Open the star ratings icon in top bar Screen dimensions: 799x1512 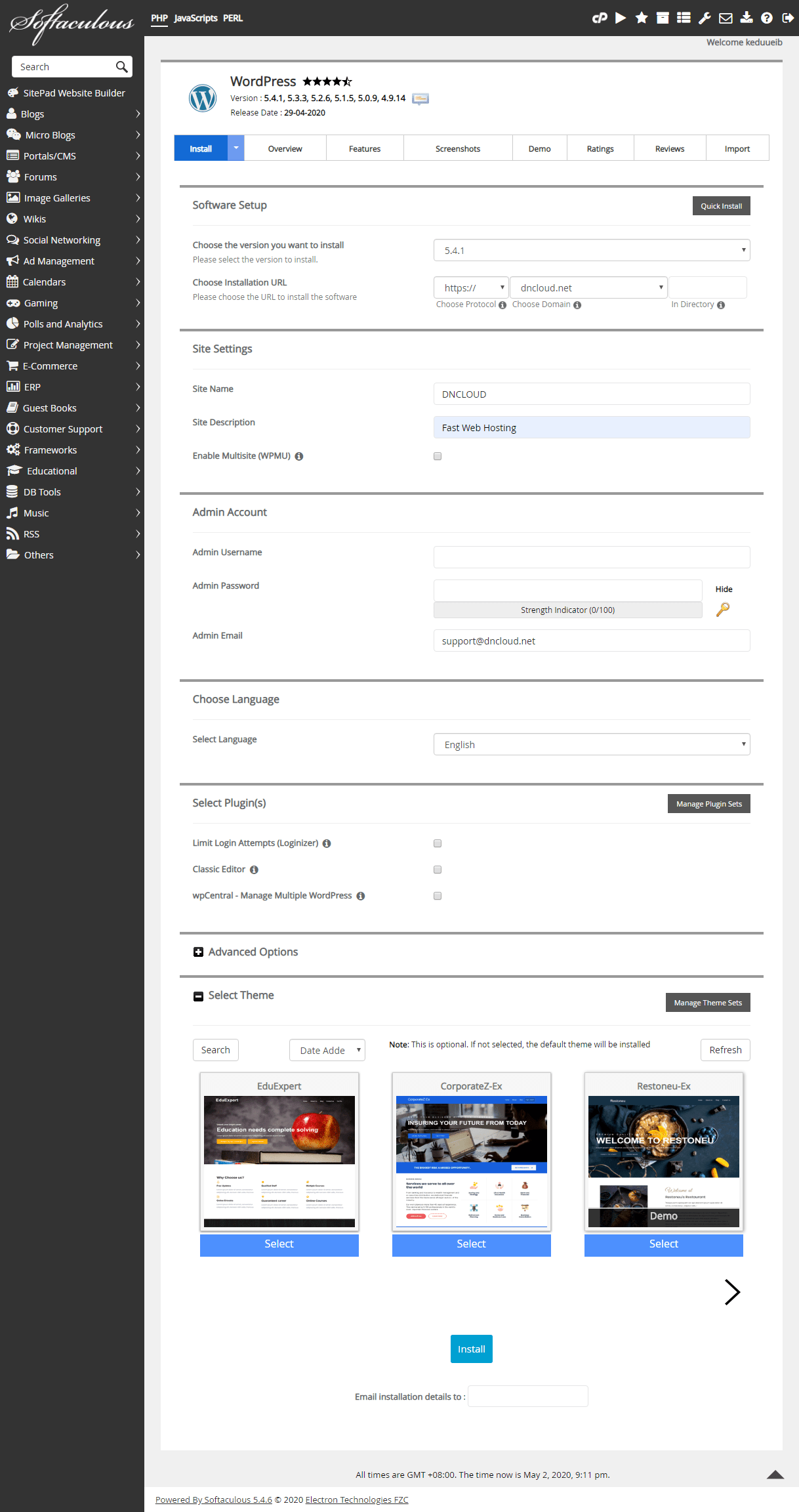coord(642,18)
